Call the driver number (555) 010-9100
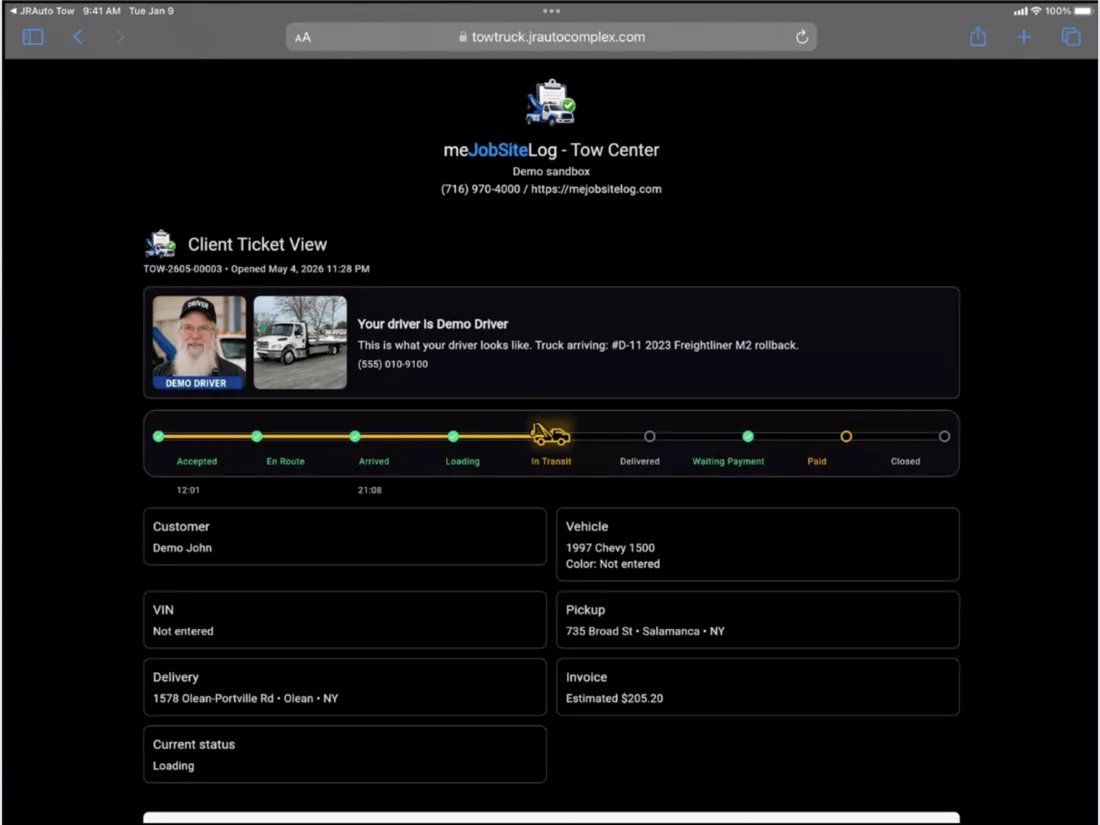The height and width of the screenshot is (825, 1100). pyautogui.click(x=393, y=364)
